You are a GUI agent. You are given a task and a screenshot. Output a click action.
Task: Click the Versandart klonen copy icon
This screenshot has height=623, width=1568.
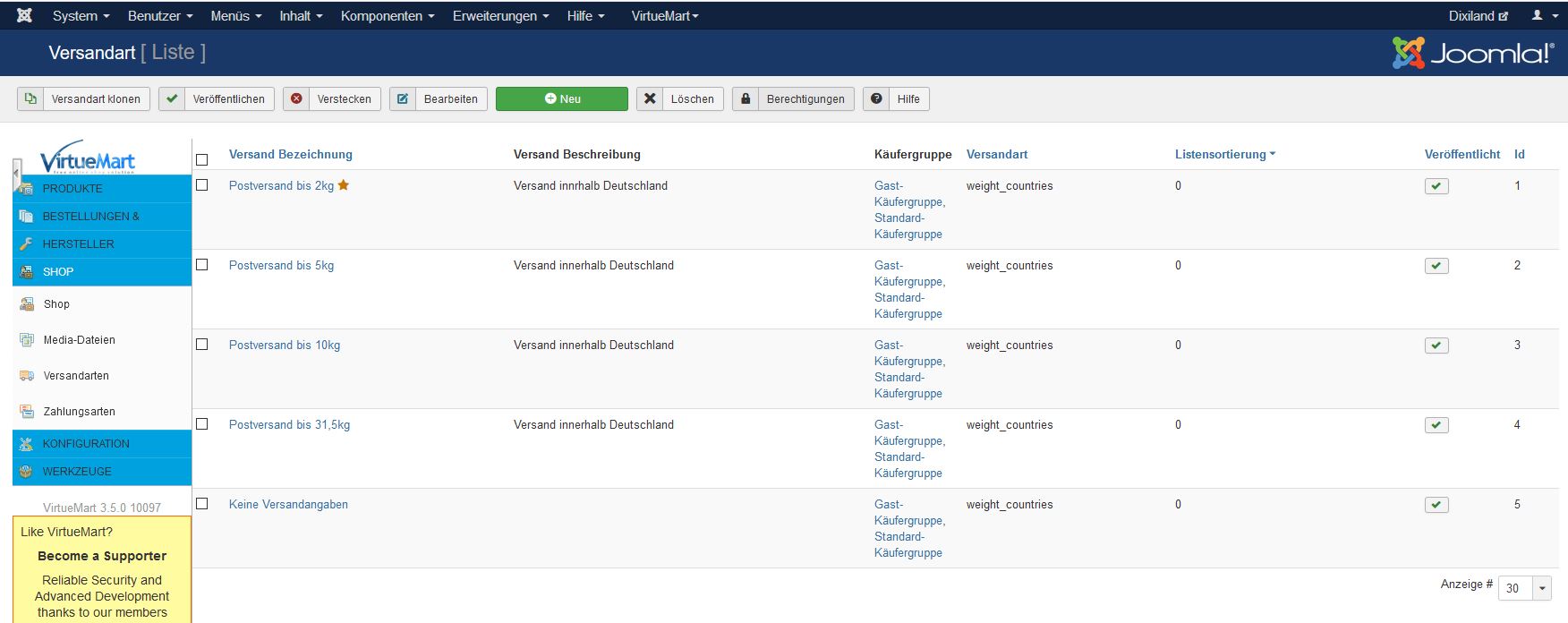[30, 98]
